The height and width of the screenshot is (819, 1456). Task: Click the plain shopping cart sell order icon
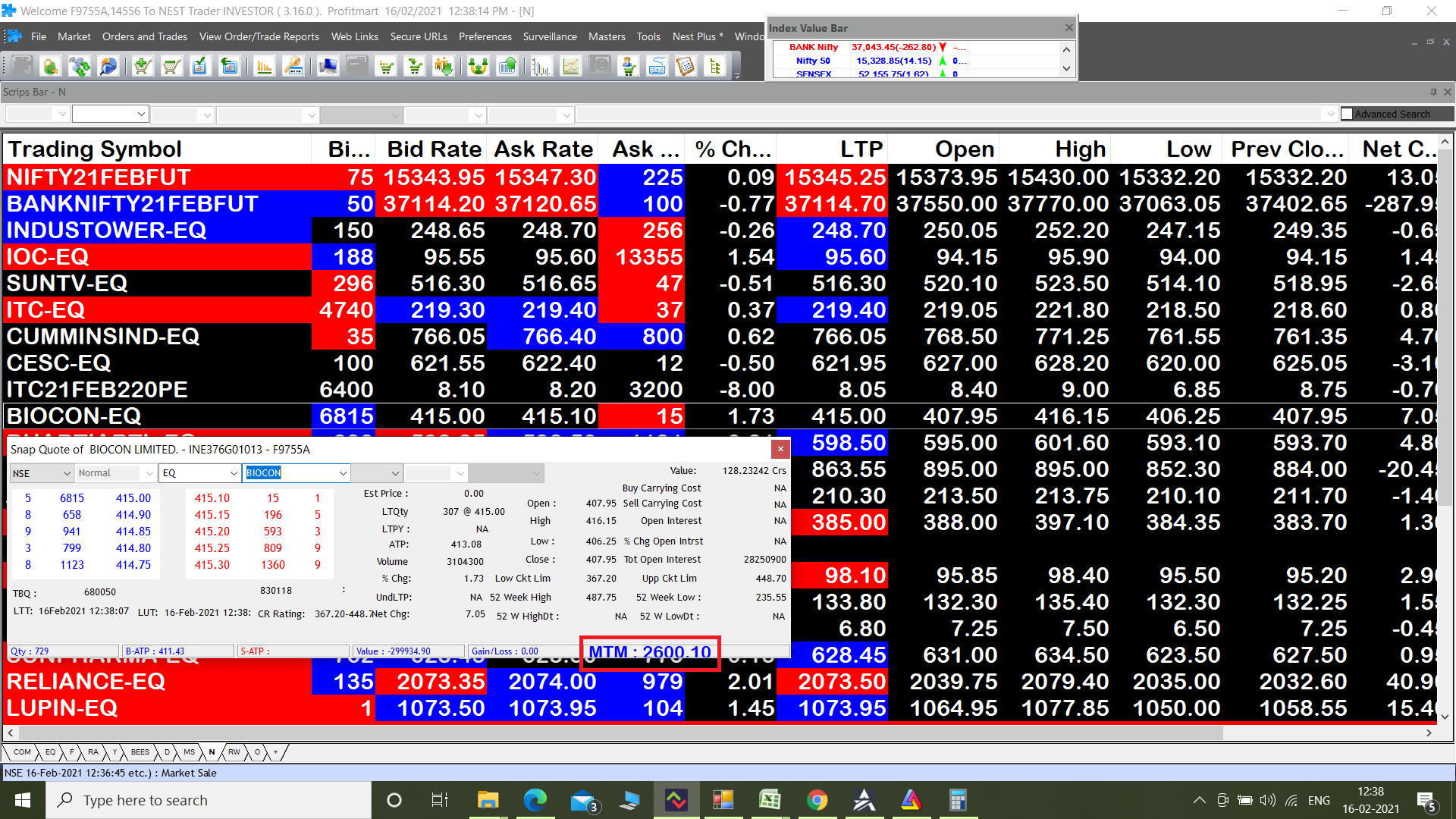pyautogui.click(x=171, y=67)
